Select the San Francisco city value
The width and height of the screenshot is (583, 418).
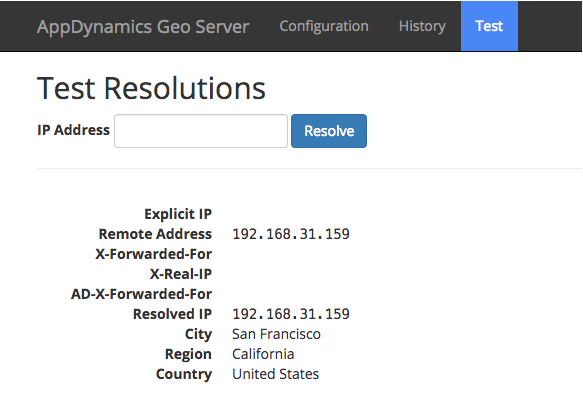click(x=276, y=334)
